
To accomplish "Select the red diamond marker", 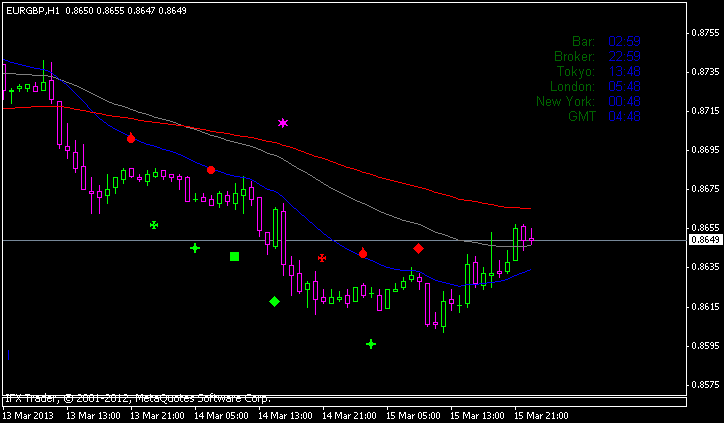I will click(418, 248).
